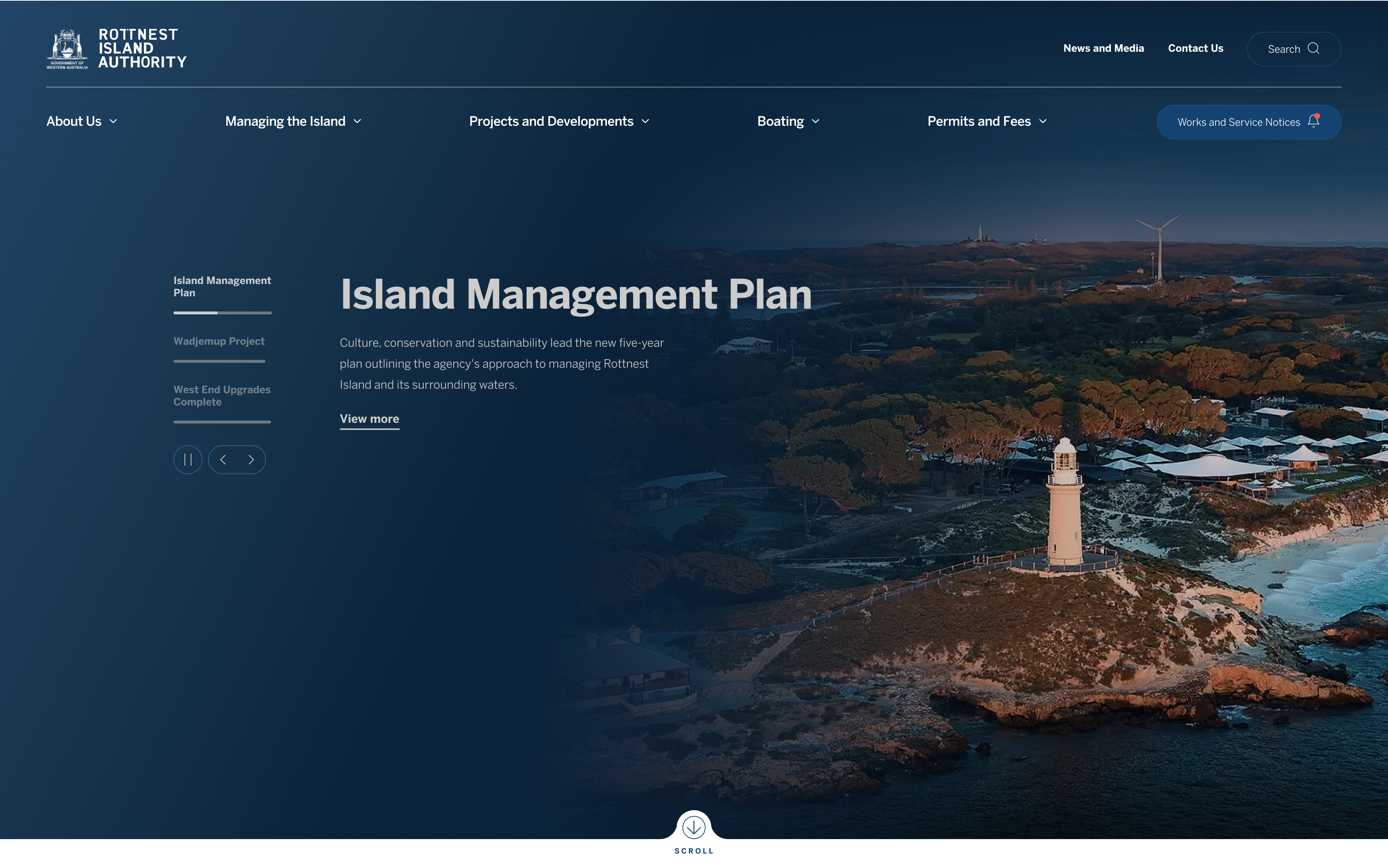The width and height of the screenshot is (1388, 868).
Task: Click the Island Management Plan progress bar
Action: tap(222, 313)
